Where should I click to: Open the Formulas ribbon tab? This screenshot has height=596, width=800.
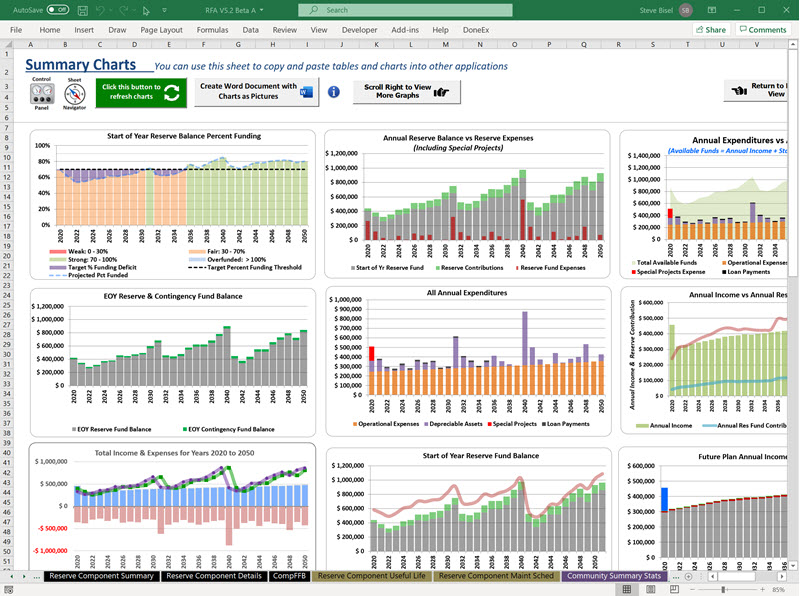point(212,30)
